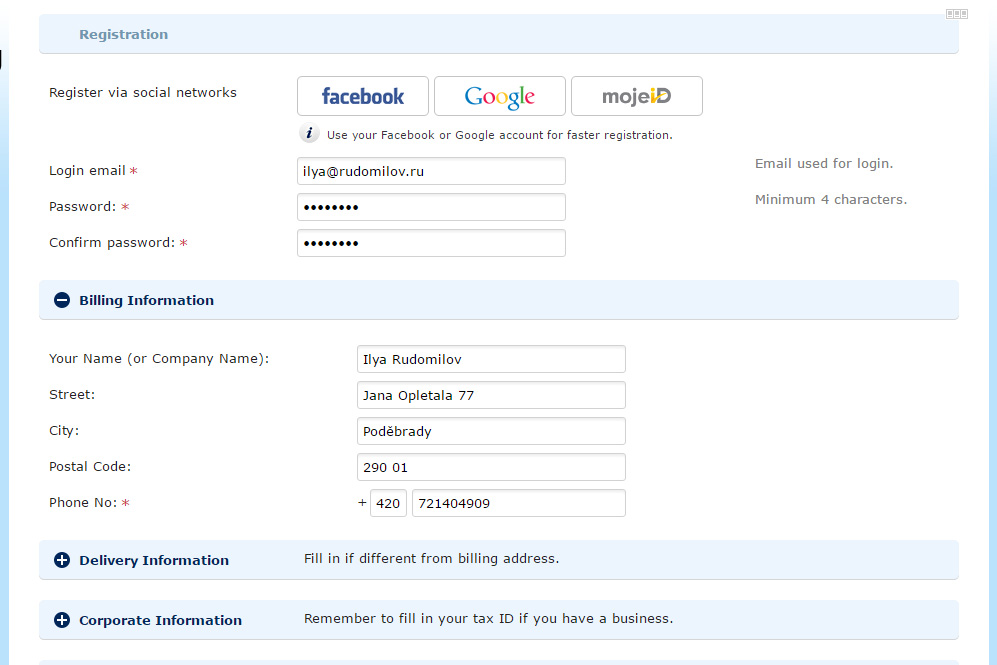Edit the Street address field
Image resolution: width=997 pixels, height=665 pixels.
click(491, 395)
